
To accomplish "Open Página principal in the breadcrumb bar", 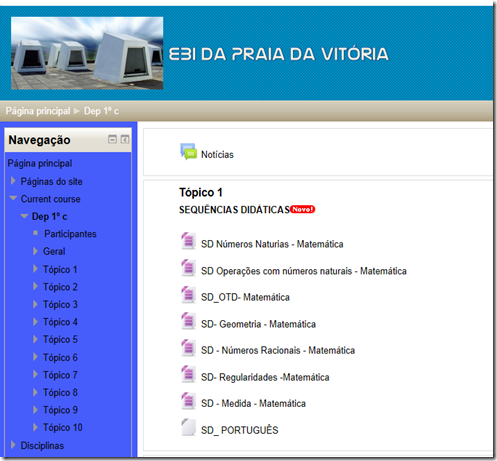I will point(38,111).
